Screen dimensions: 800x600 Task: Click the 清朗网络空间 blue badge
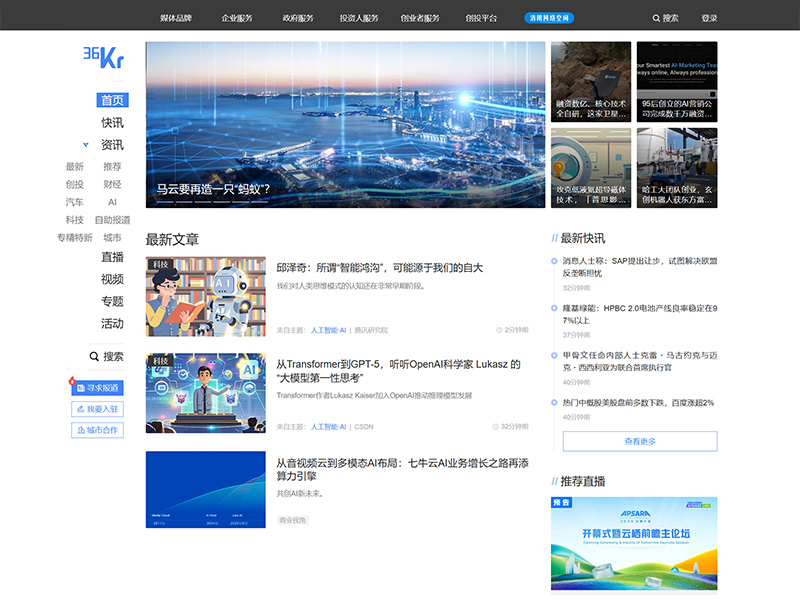coord(549,18)
